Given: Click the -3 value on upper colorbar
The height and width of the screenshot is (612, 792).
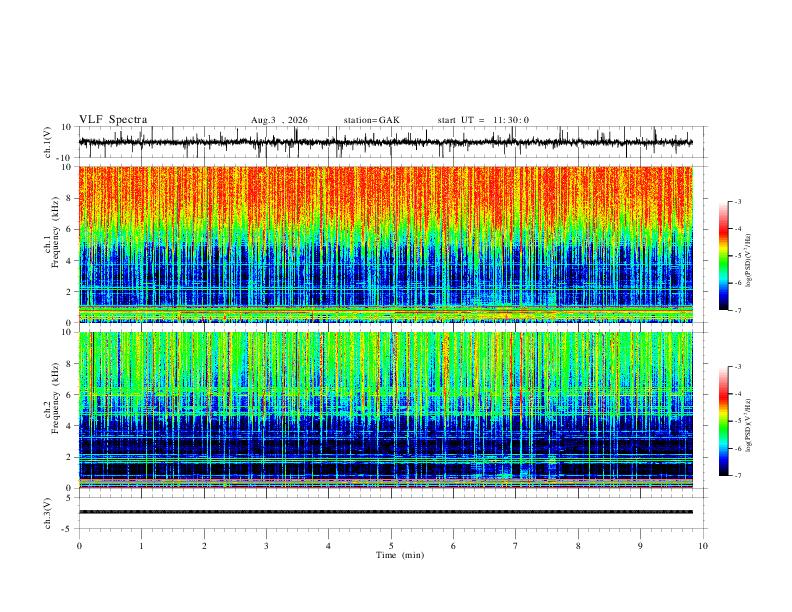Looking at the screenshot, I should [737, 201].
